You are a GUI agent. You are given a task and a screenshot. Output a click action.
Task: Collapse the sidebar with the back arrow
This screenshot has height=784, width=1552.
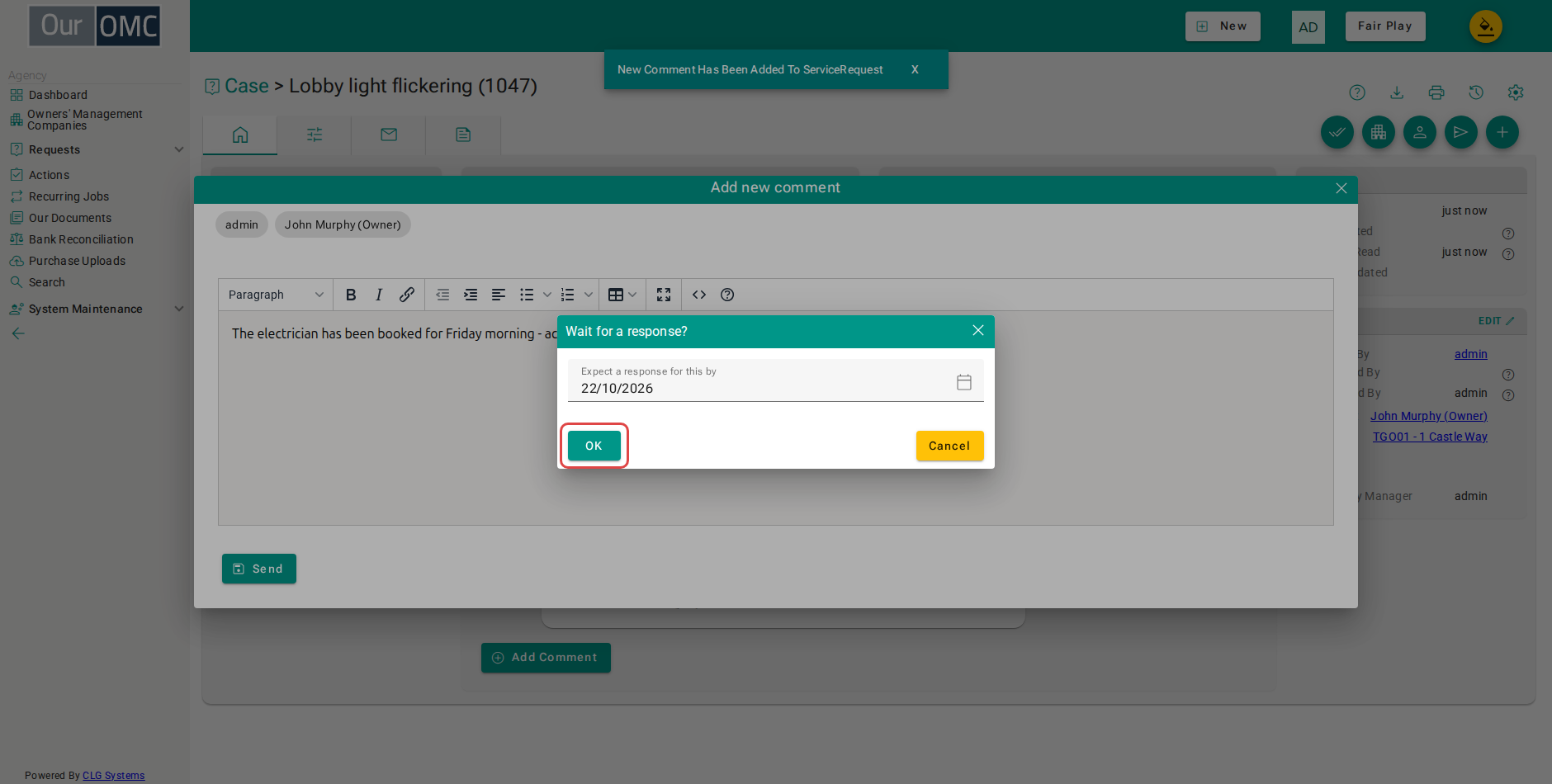18,333
